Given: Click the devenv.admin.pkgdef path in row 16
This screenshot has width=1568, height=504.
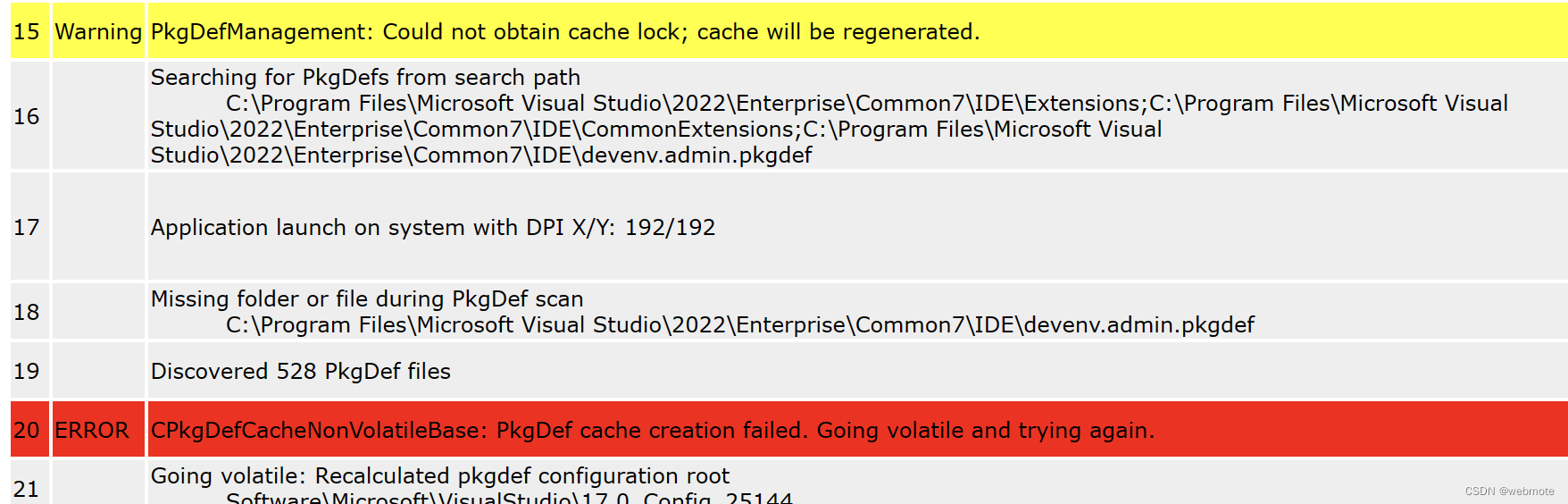Looking at the screenshot, I should pos(481,155).
